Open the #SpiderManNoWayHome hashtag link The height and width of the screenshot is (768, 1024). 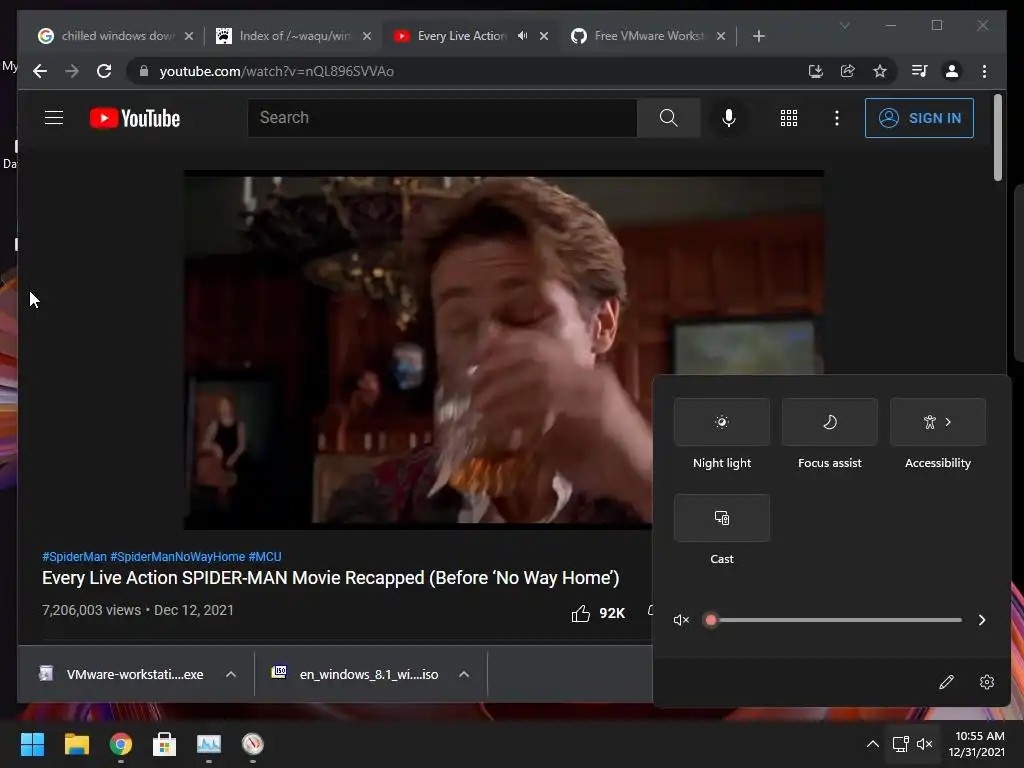tap(178, 556)
